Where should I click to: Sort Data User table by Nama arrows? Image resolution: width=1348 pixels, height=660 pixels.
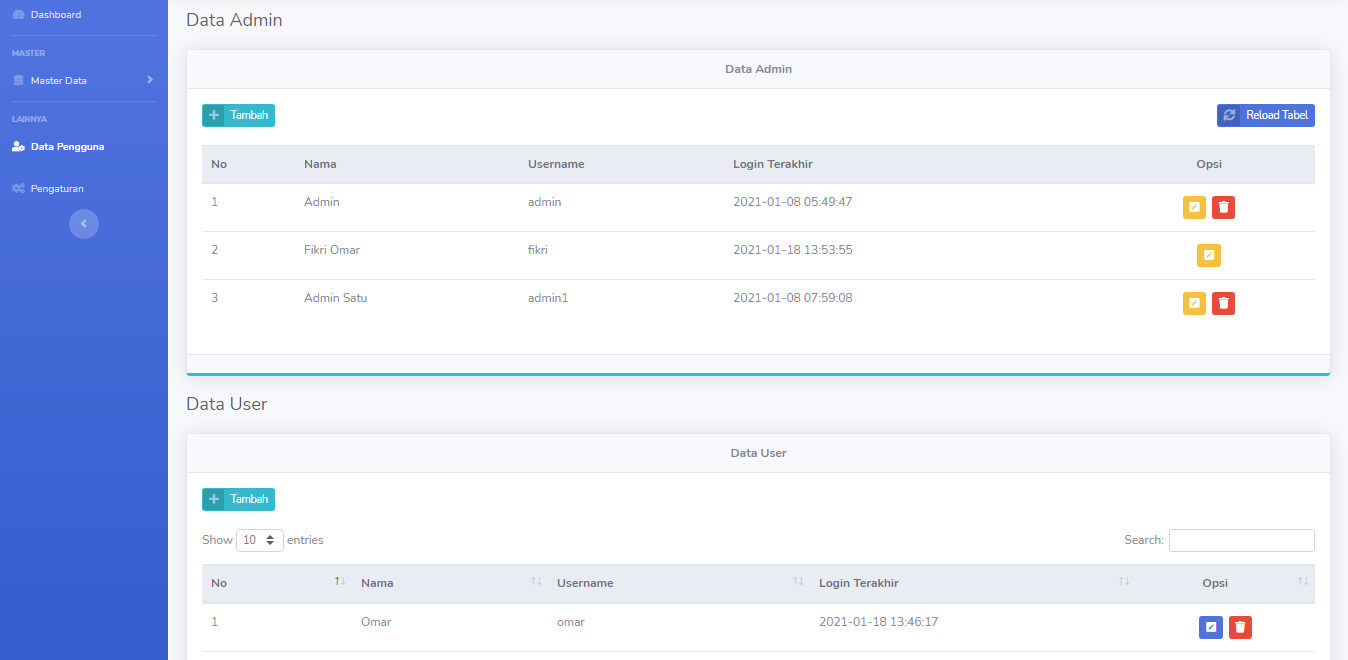[x=536, y=582]
